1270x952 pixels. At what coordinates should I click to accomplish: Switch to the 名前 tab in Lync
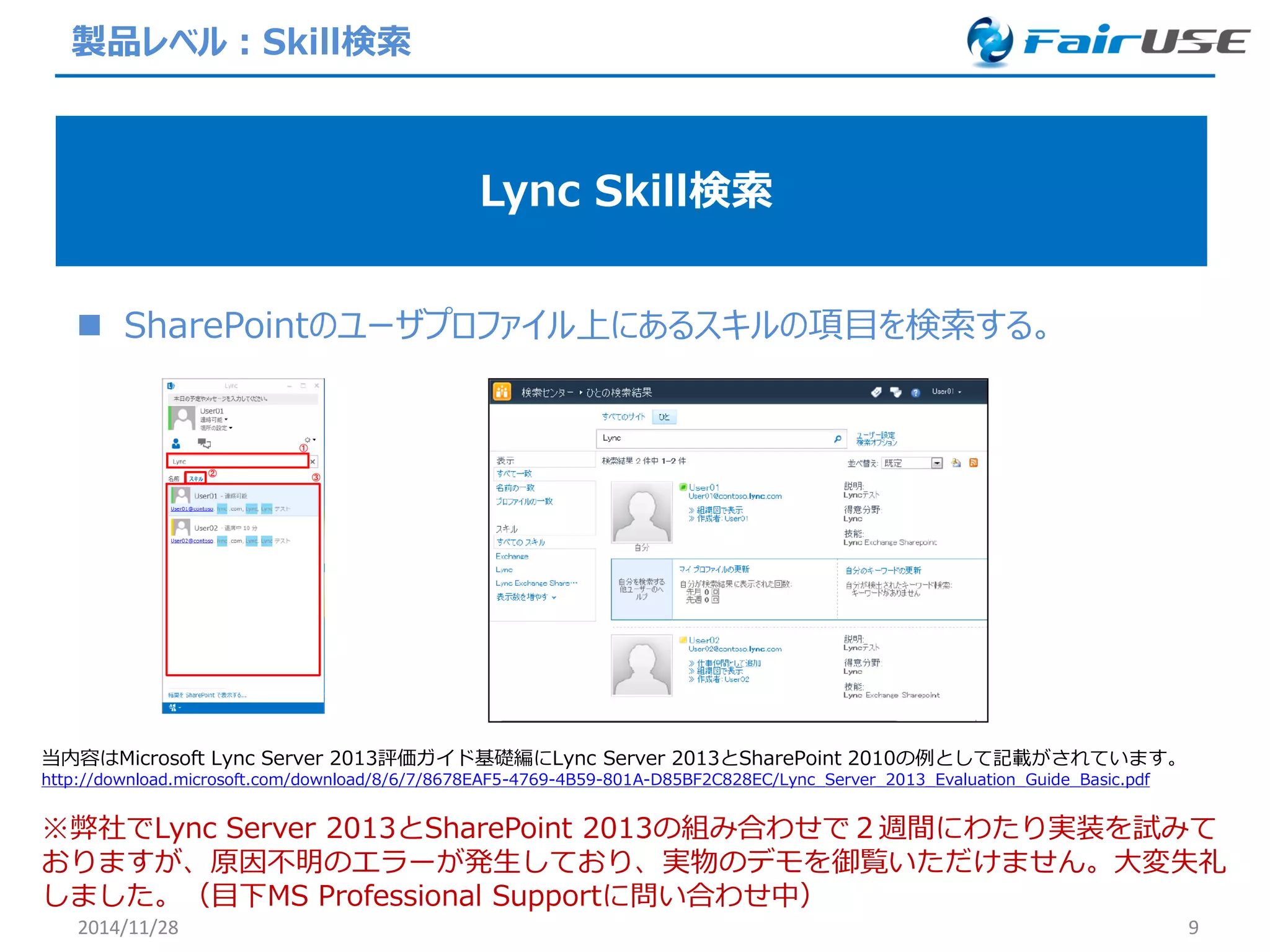174,478
